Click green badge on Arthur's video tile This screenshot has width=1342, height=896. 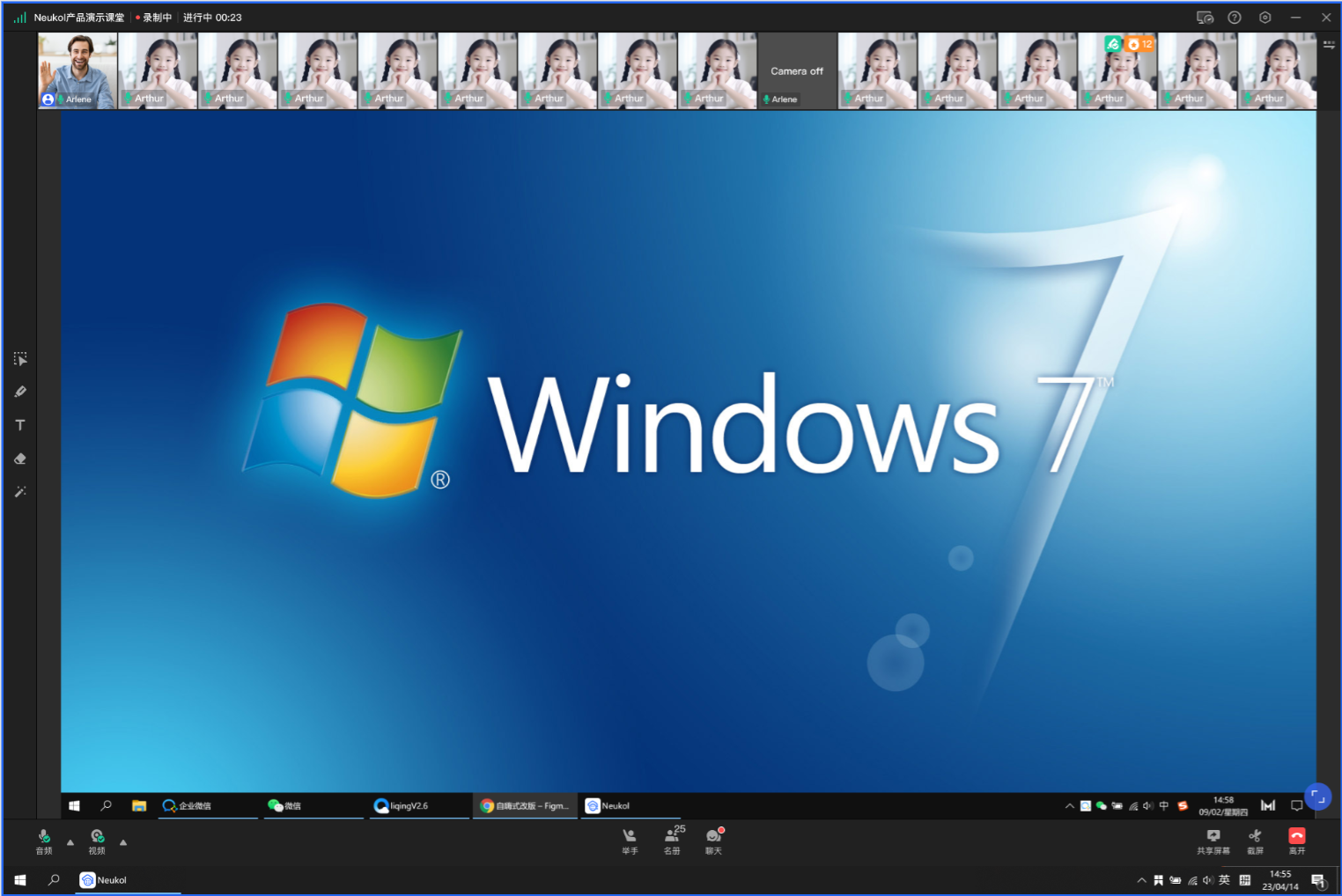point(1113,43)
